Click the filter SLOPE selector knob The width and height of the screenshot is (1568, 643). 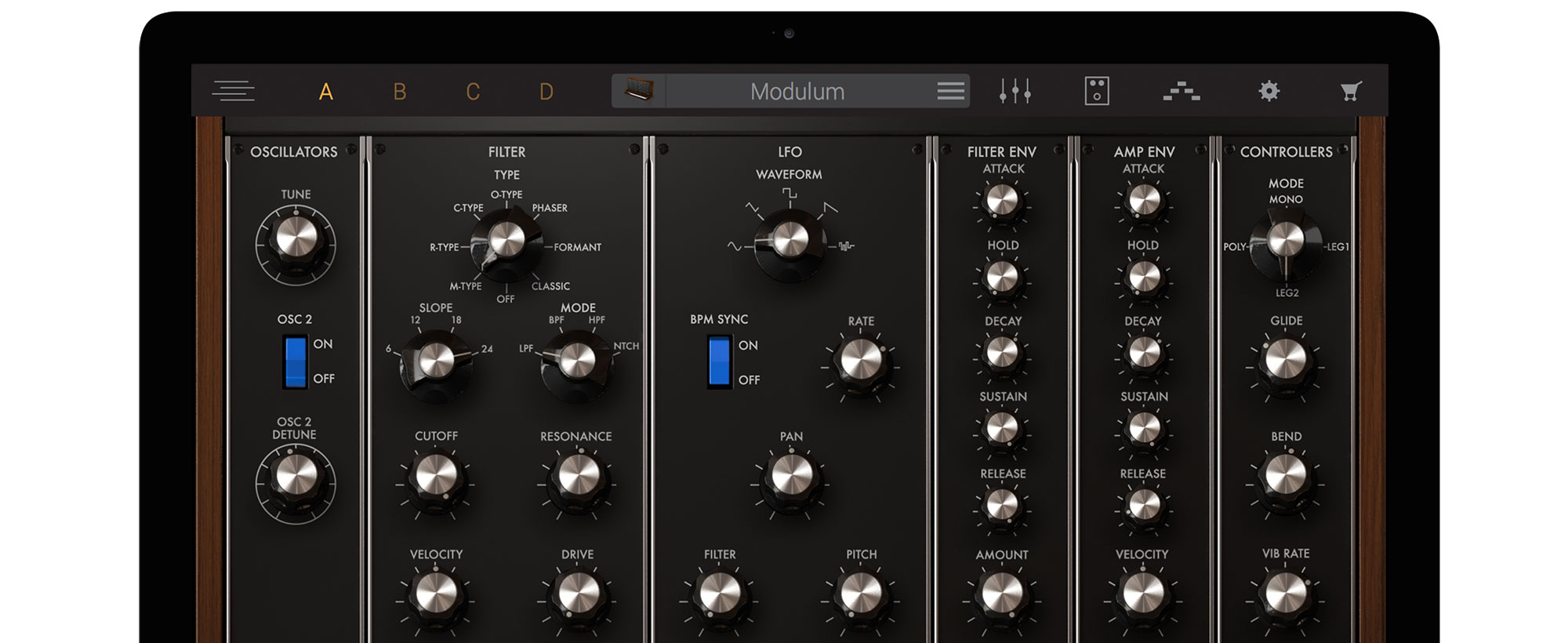(436, 364)
